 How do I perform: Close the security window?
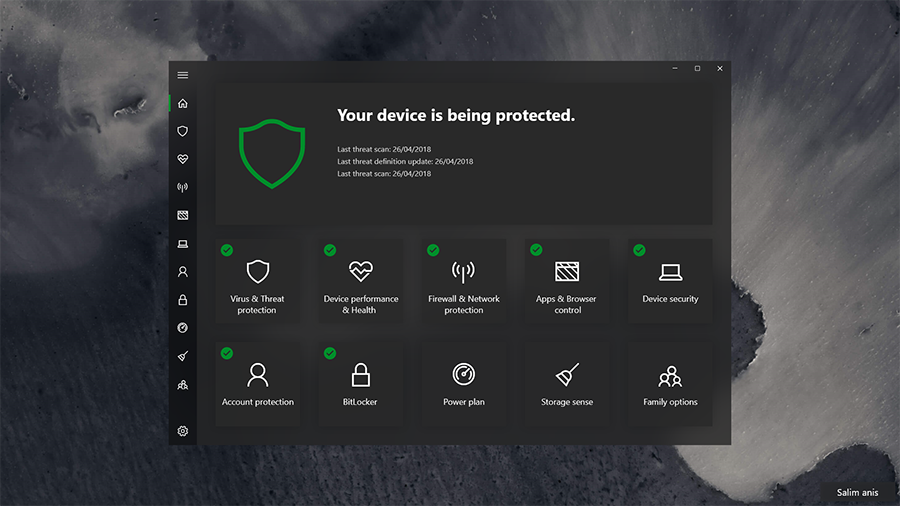pos(720,68)
